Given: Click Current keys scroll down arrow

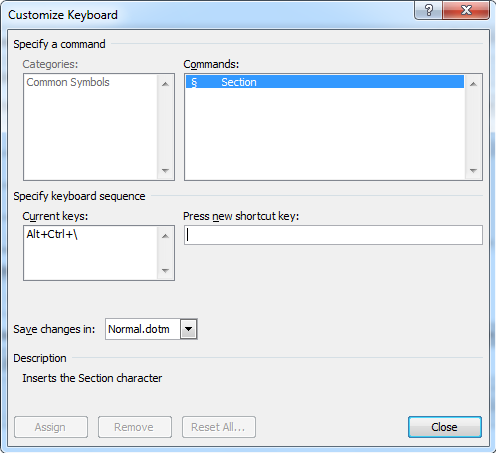Looking at the screenshot, I should [x=165, y=270].
